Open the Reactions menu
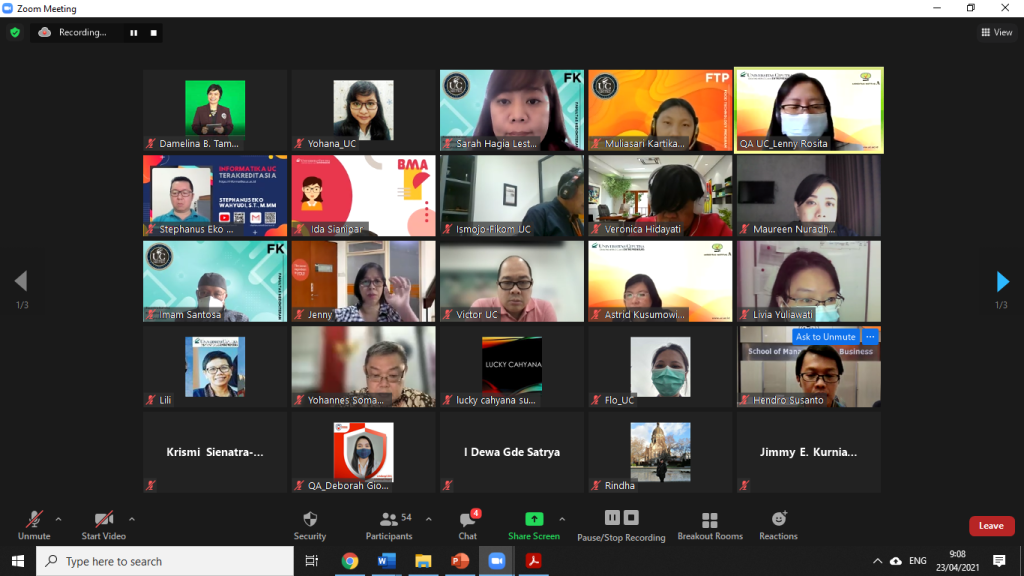 coord(778,526)
